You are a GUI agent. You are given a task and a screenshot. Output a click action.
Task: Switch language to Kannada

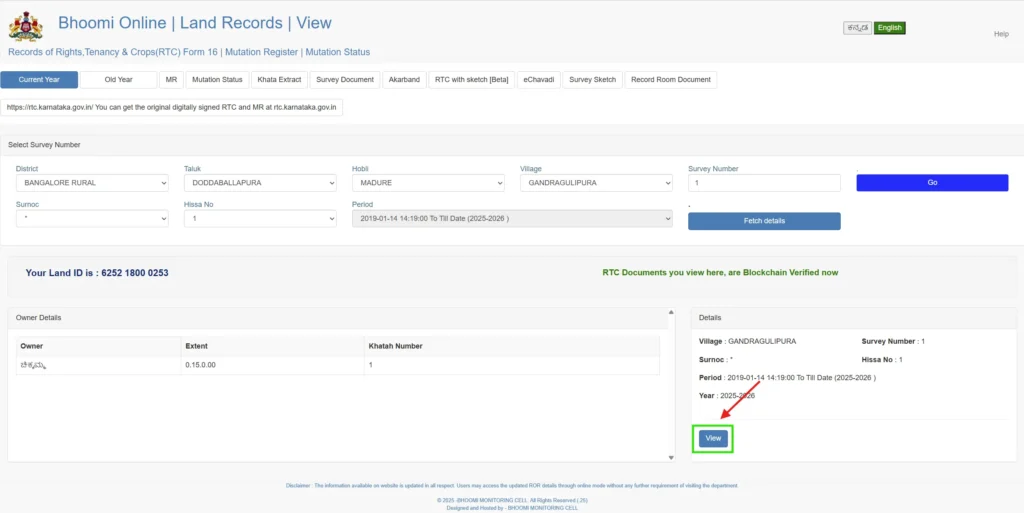point(857,28)
